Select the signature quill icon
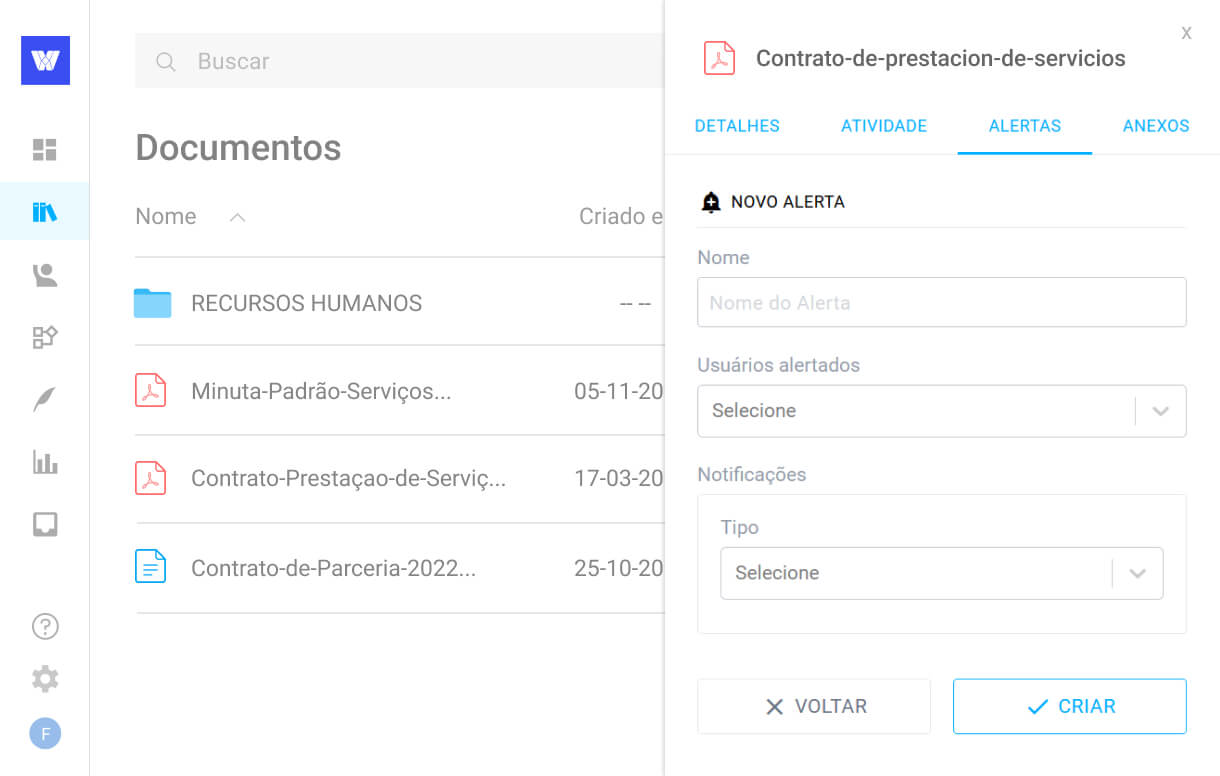The height and width of the screenshot is (776, 1220). pos(44,399)
